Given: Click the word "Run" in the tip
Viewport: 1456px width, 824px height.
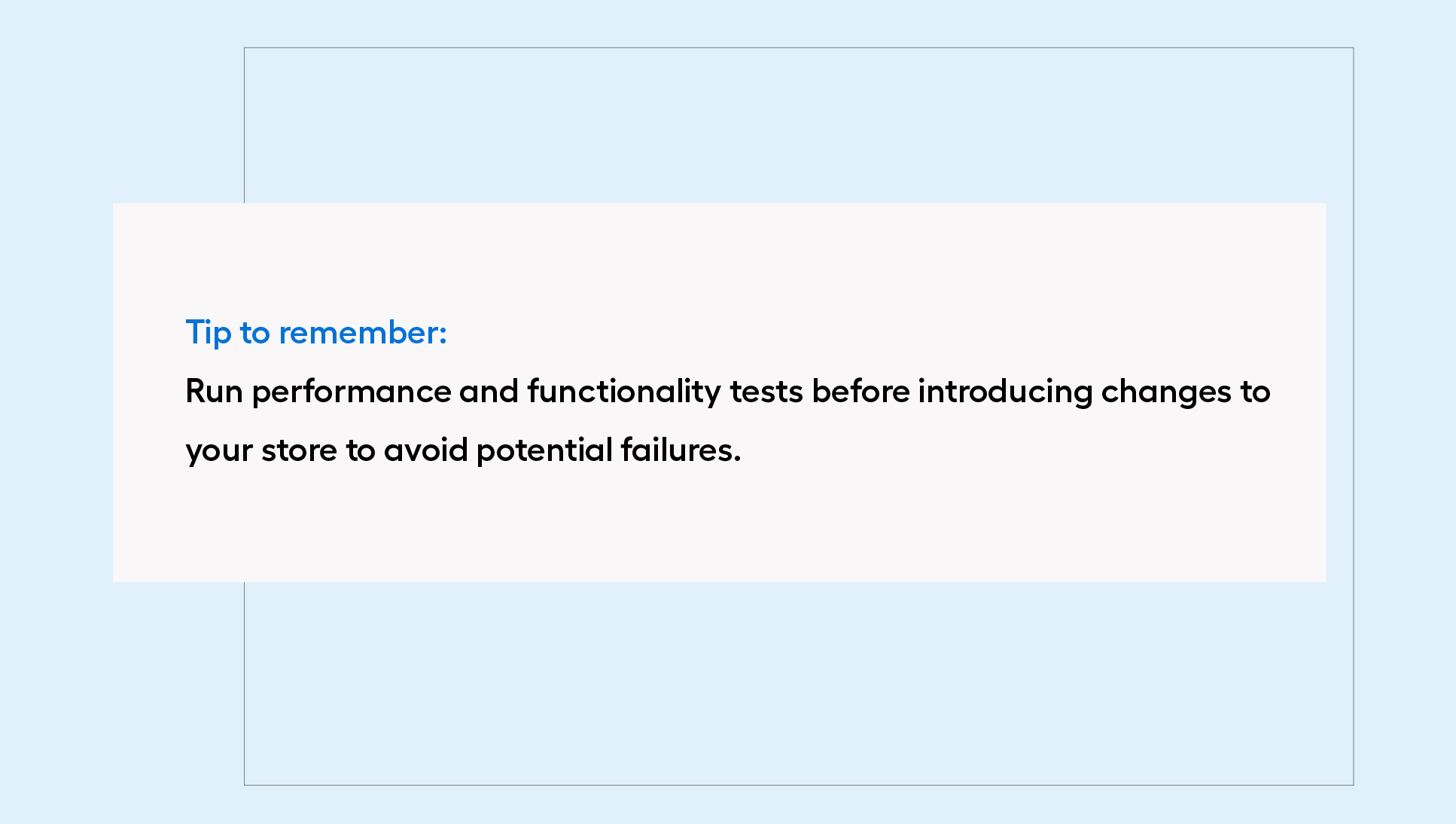Looking at the screenshot, I should [214, 392].
